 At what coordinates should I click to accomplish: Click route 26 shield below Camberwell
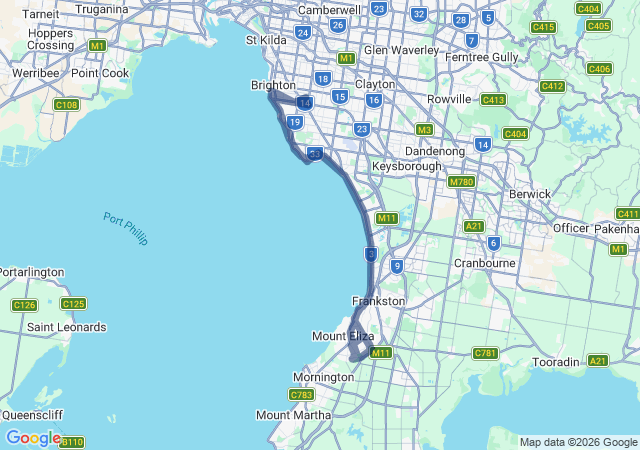click(338, 25)
